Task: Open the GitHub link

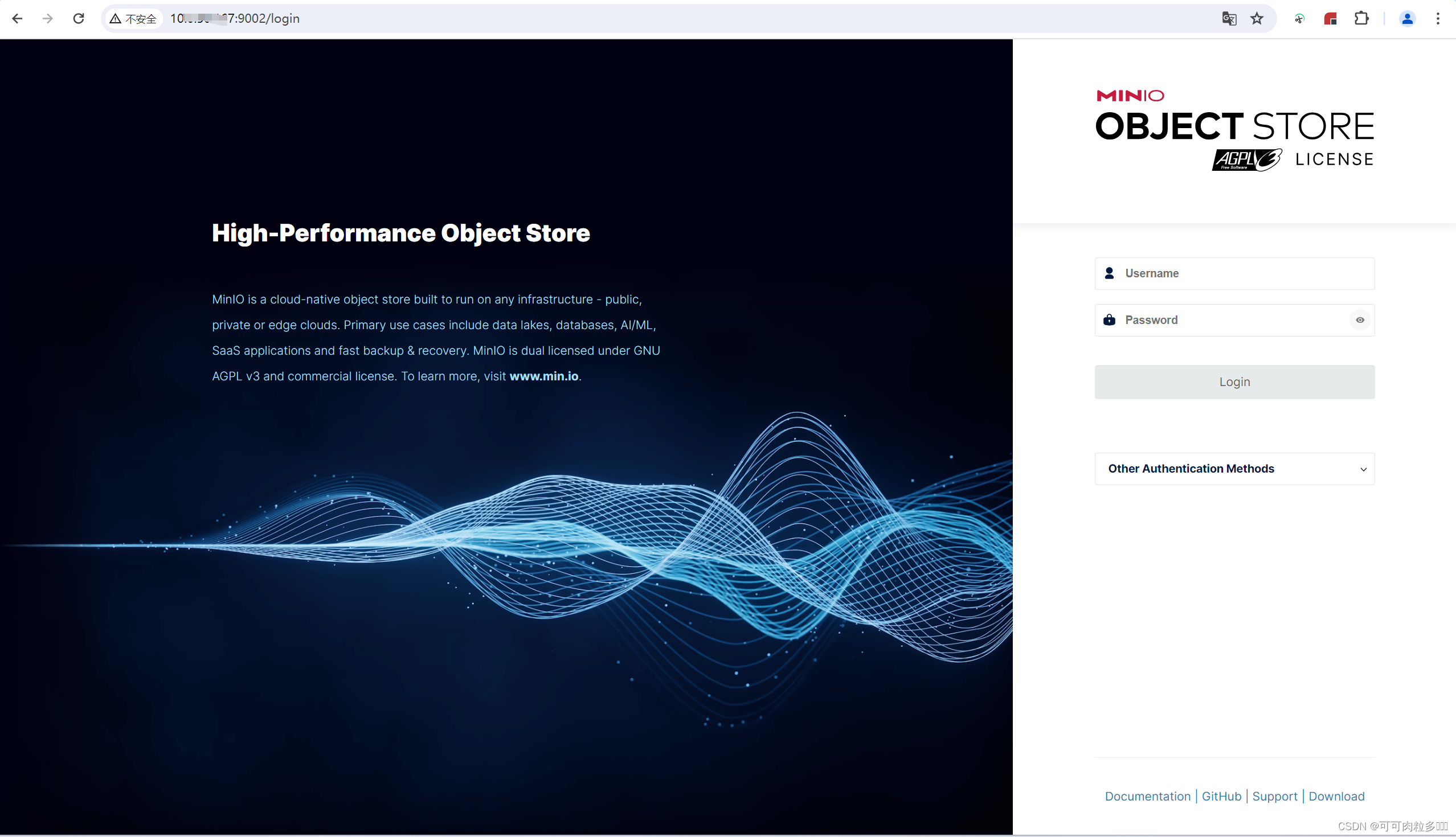Action: [1221, 796]
